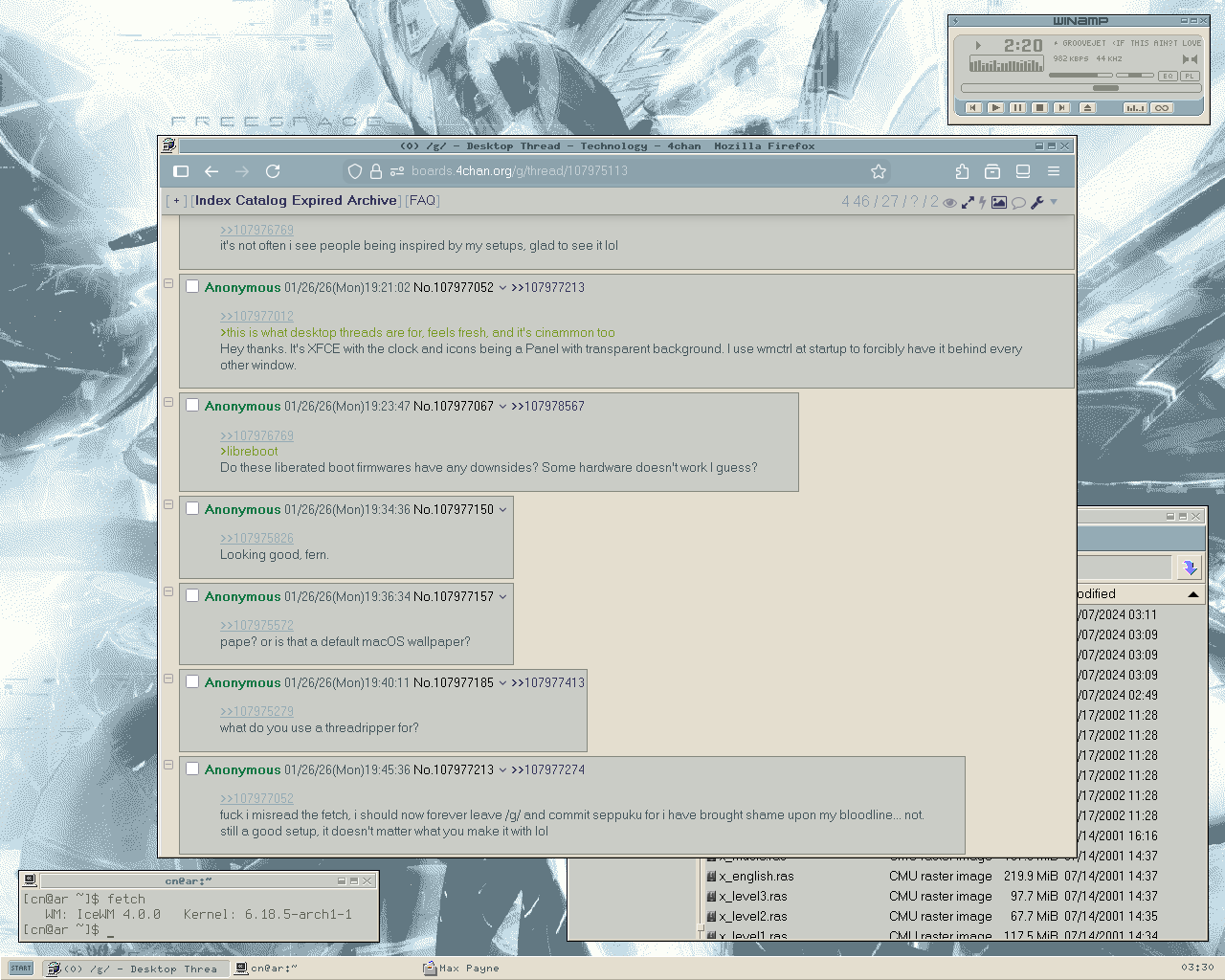The height and width of the screenshot is (980, 1225).
Task: Stop playback in Winamp
Action: click(x=1039, y=108)
